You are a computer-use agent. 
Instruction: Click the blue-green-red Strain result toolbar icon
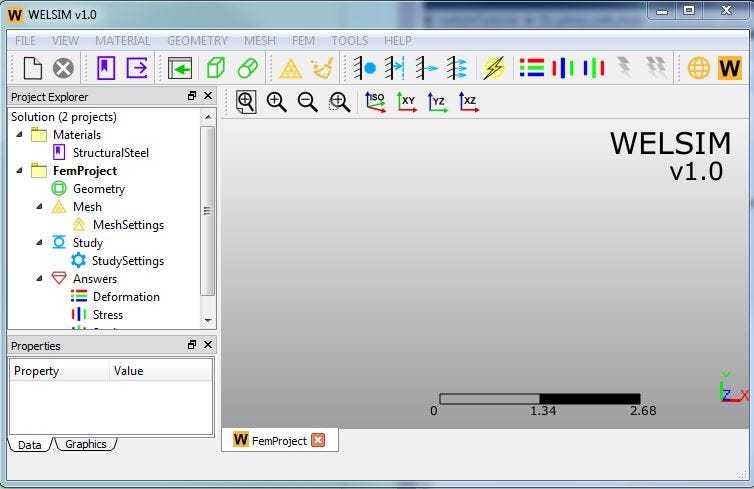594,68
